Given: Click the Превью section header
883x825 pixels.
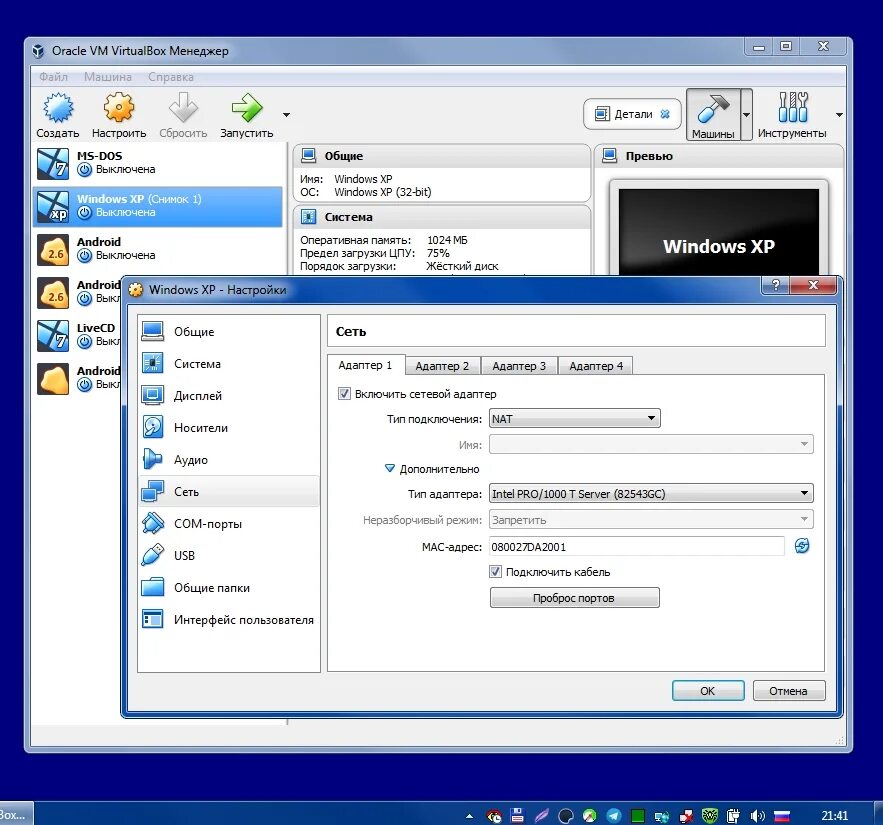Looking at the screenshot, I should coord(719,156).
